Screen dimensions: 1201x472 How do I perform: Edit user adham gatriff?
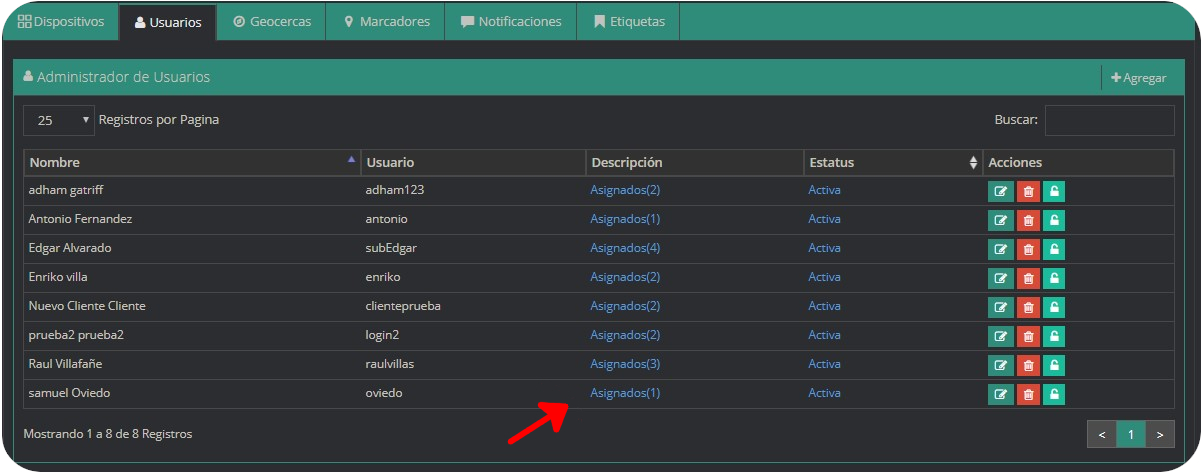[1000, 191]
